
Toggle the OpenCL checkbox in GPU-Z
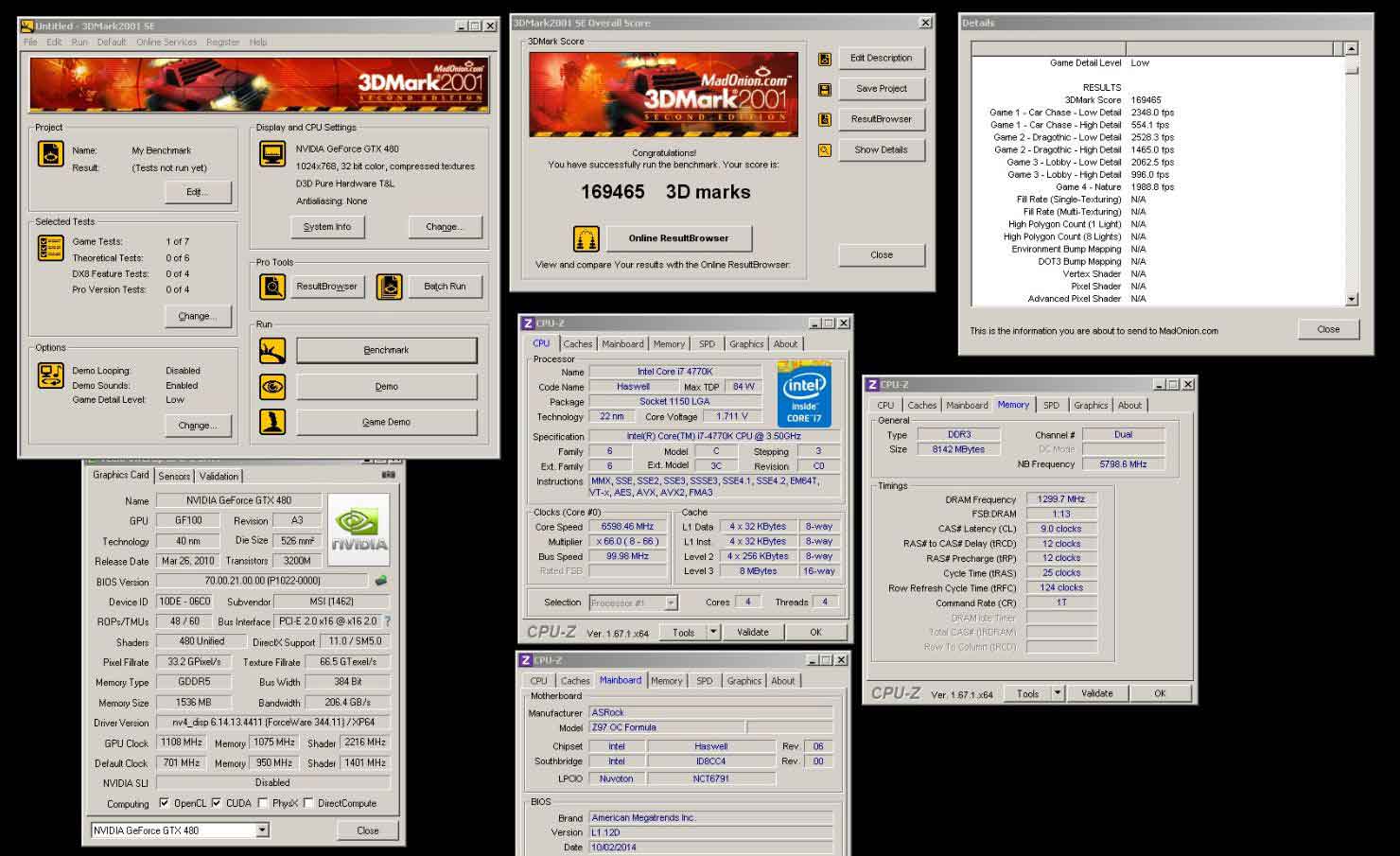(165, 803)
